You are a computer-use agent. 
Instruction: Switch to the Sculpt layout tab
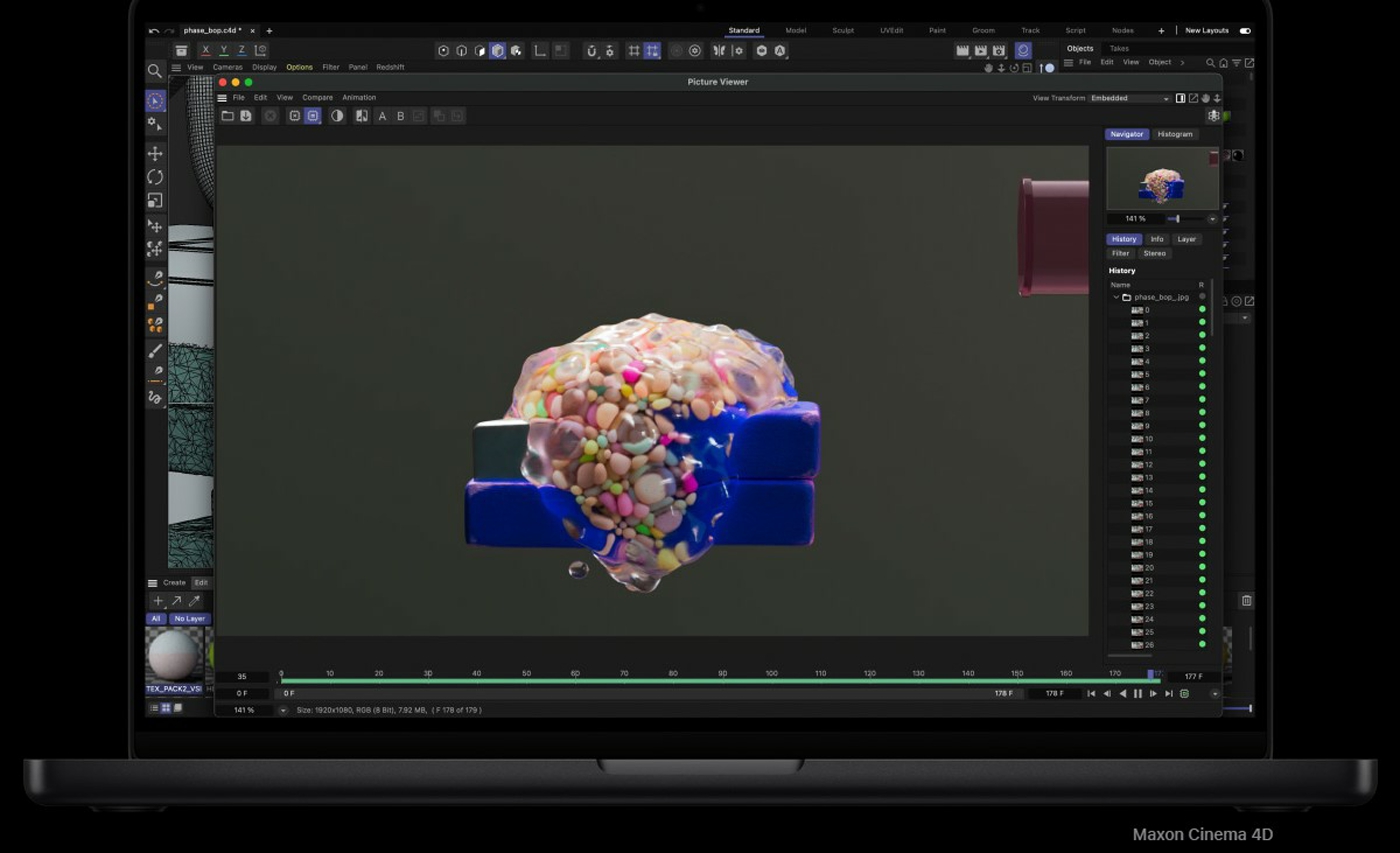point(843,31)
